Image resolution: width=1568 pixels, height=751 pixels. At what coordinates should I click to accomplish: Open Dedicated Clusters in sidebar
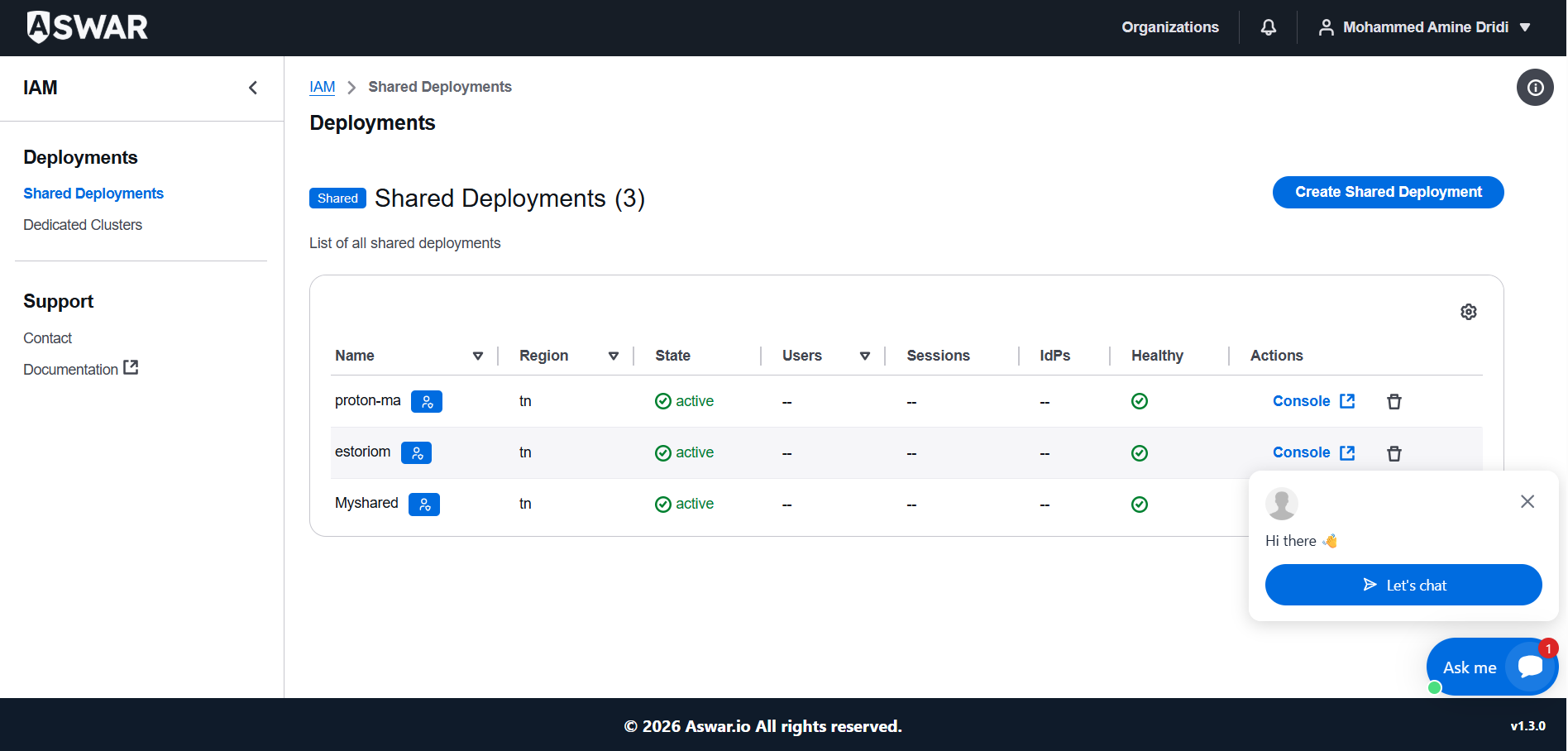(x=83, y=225)
